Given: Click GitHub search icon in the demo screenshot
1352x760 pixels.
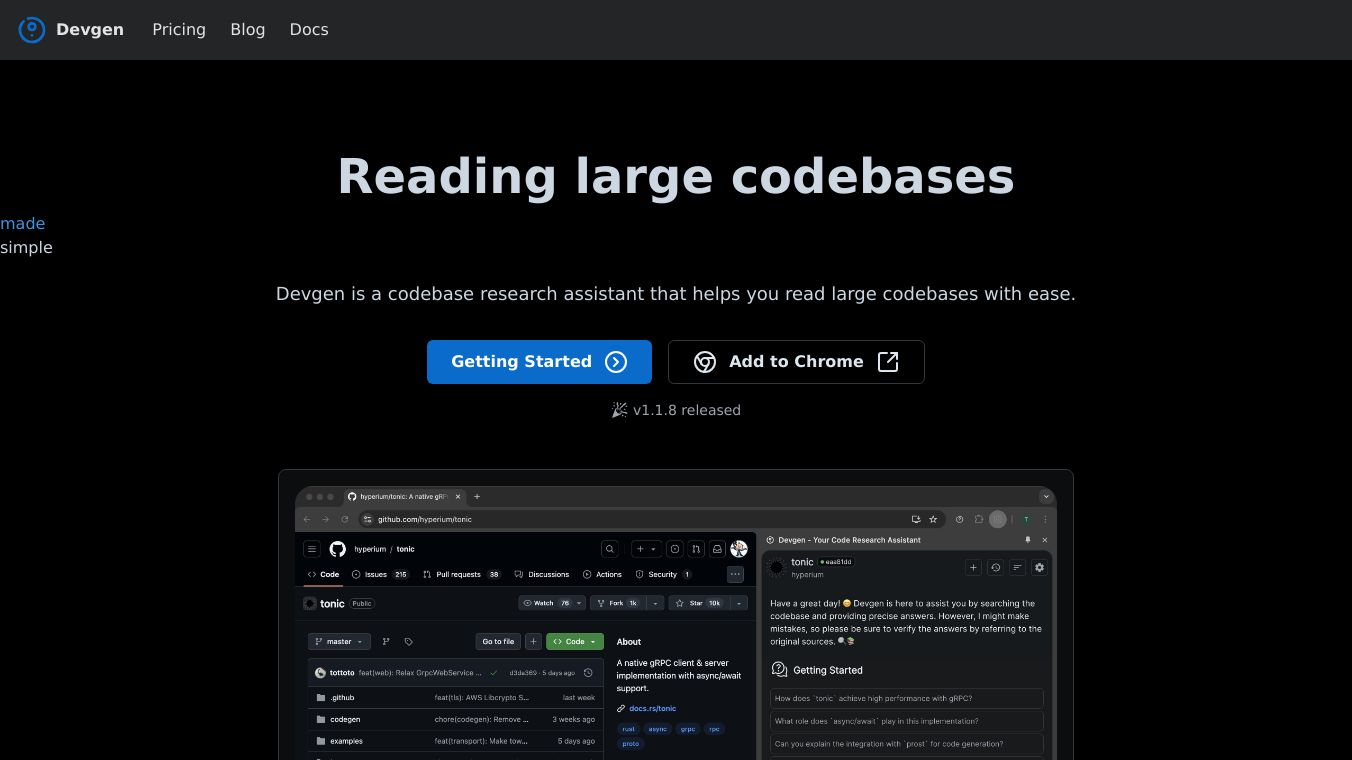Looking at the screenshot, I should point(609,549).
